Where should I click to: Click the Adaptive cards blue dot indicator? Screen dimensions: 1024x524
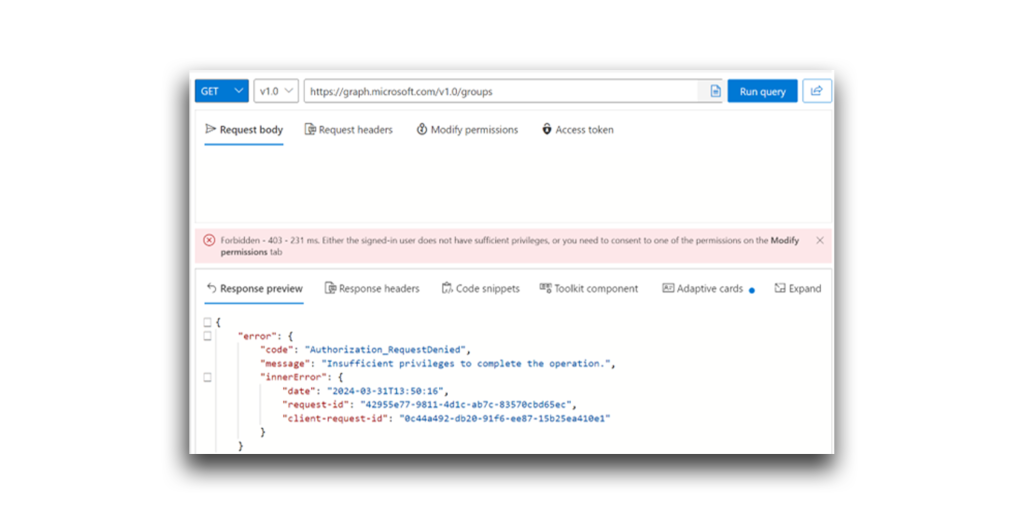tap(752, 290)
